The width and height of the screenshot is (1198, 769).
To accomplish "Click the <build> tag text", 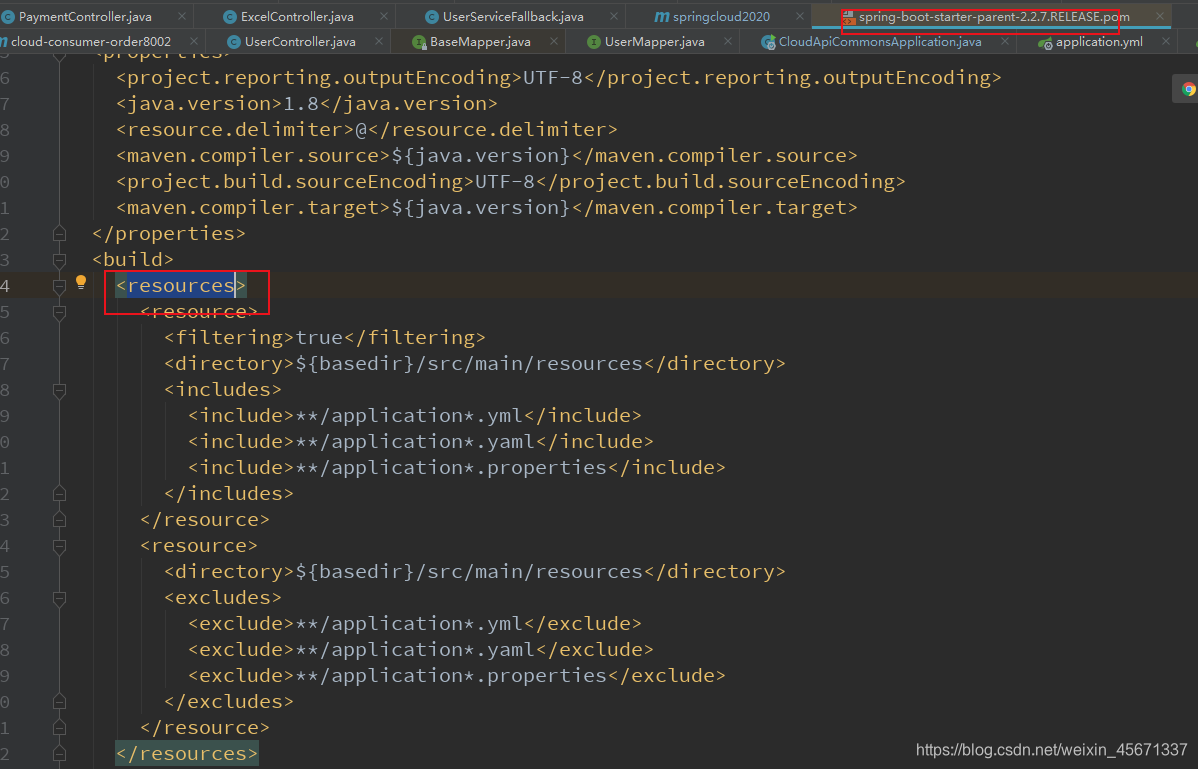I will (x=133, y=260).
